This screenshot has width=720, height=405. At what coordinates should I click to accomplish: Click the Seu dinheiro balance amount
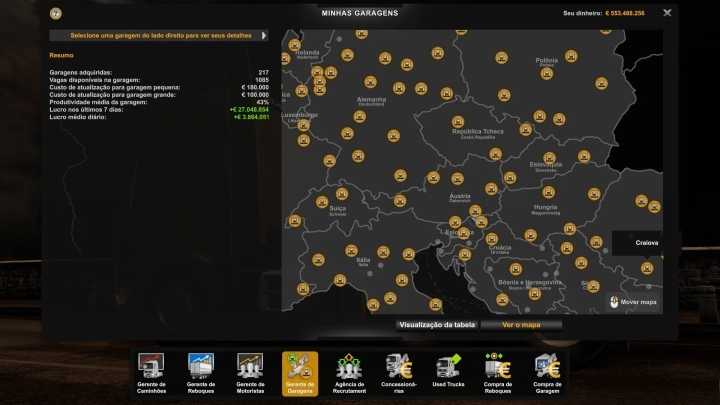click(x=625, y=13)
